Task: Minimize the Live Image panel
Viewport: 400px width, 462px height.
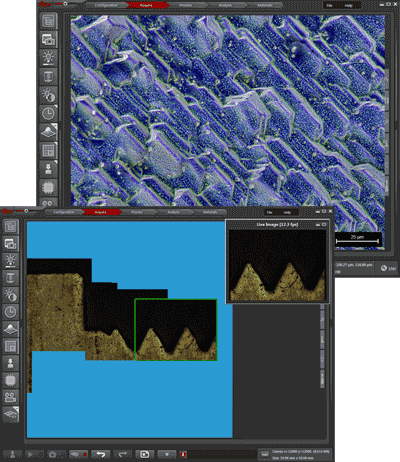Action: [318, 225]
